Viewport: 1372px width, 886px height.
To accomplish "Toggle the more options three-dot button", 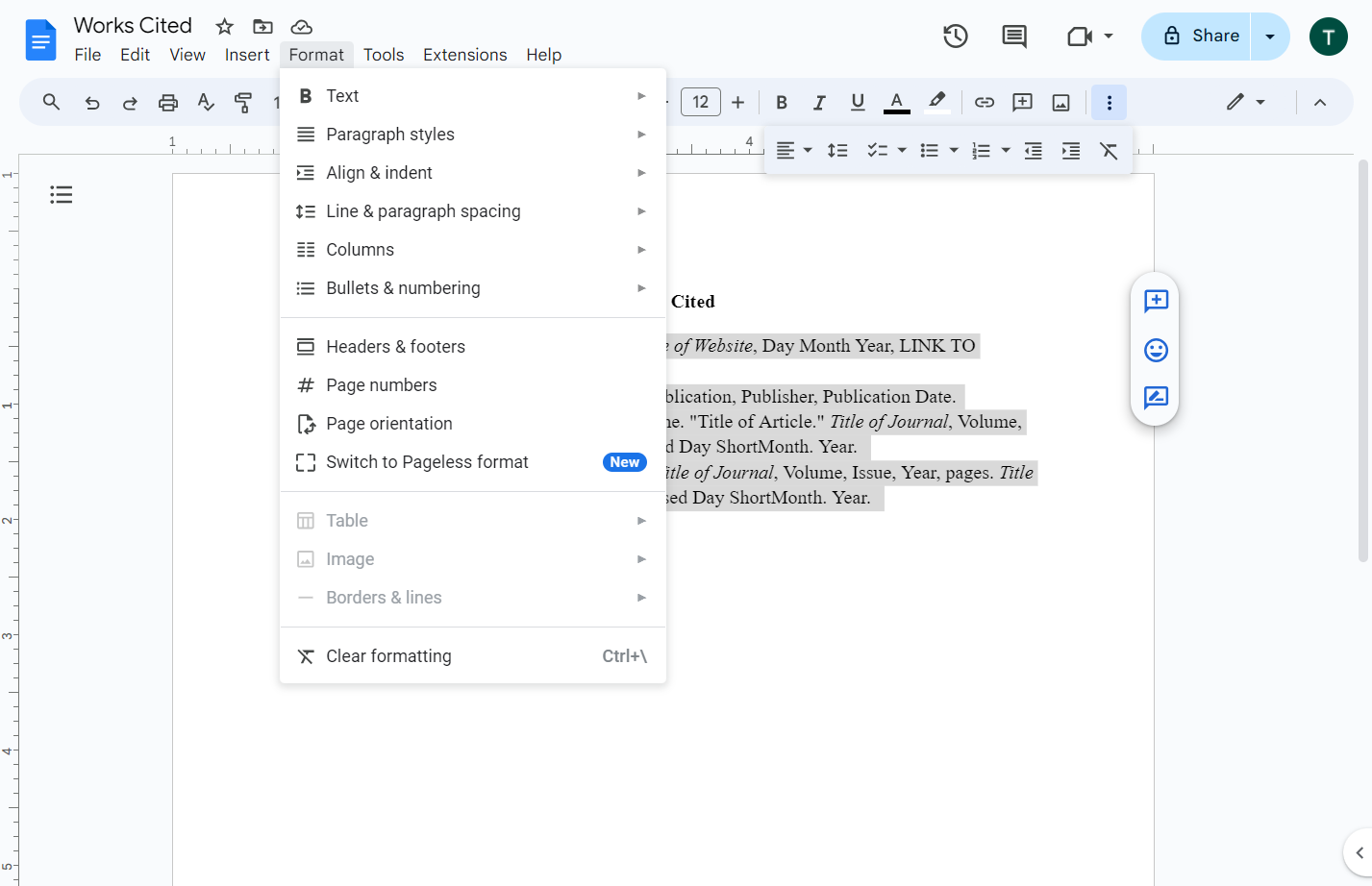I will (x=1110, y=102).
